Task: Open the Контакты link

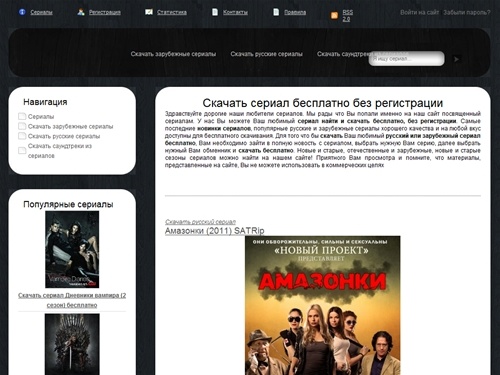Action: click(x=235, y=12)
